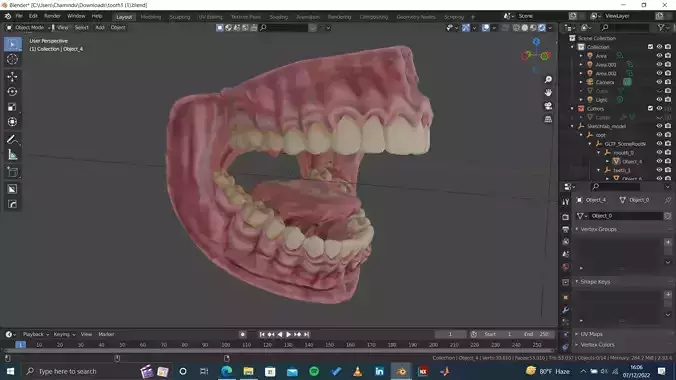This screenshot has height=380, width=676.
Task: Choose the Move tool
Action: tap(12, 77)
